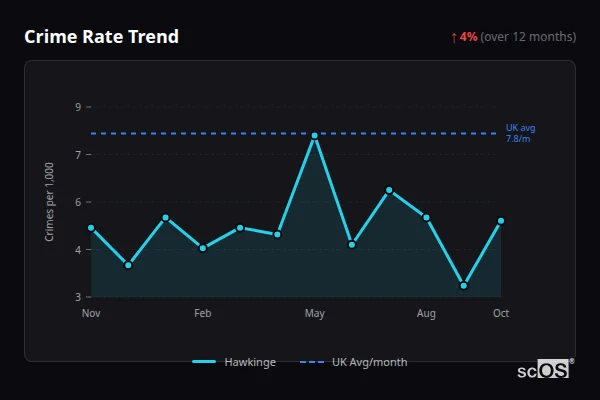This screenshot has height=400, width=600.
Task: Select the September lowest data point
Action: (464, 286)
